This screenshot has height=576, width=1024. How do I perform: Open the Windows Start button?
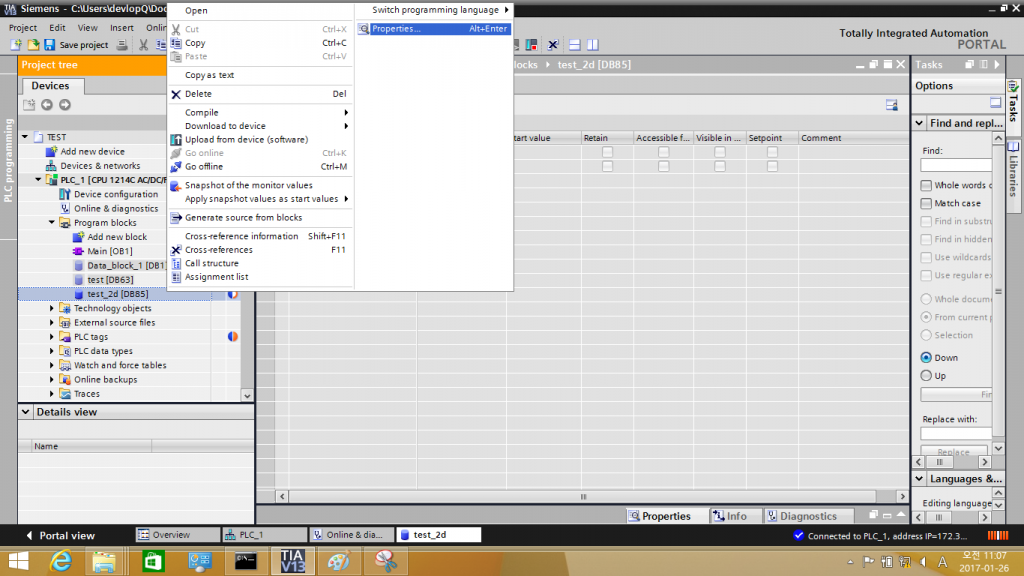click(x=18, y=561)
